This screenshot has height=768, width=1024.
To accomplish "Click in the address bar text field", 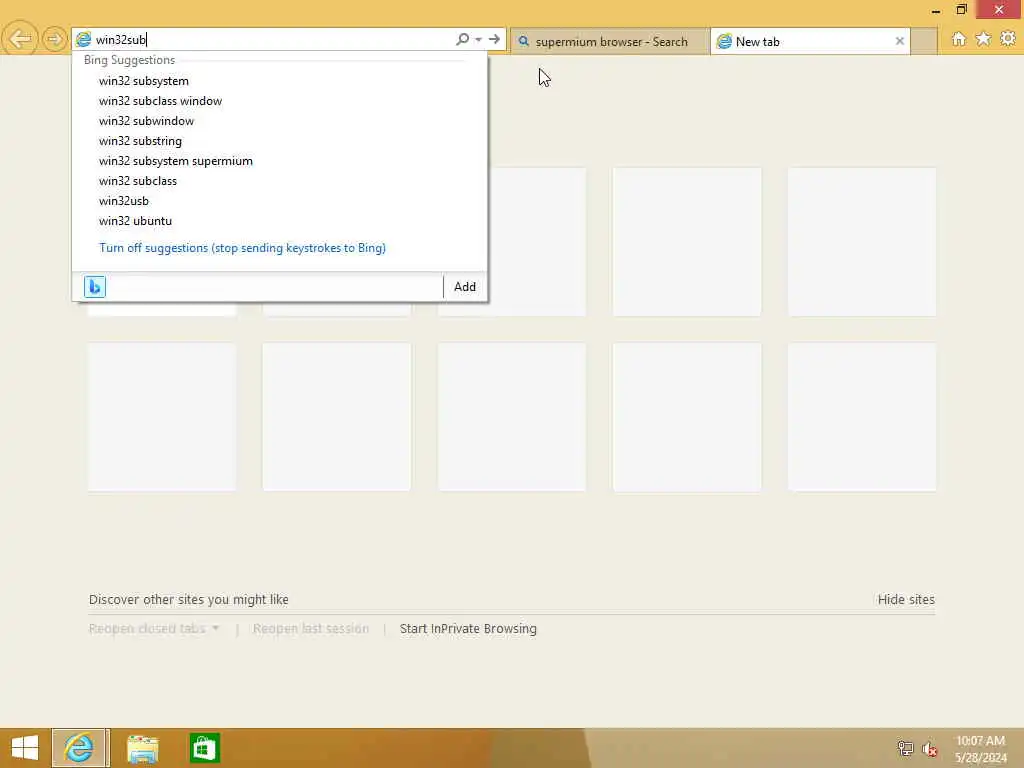I will (274, 39).
